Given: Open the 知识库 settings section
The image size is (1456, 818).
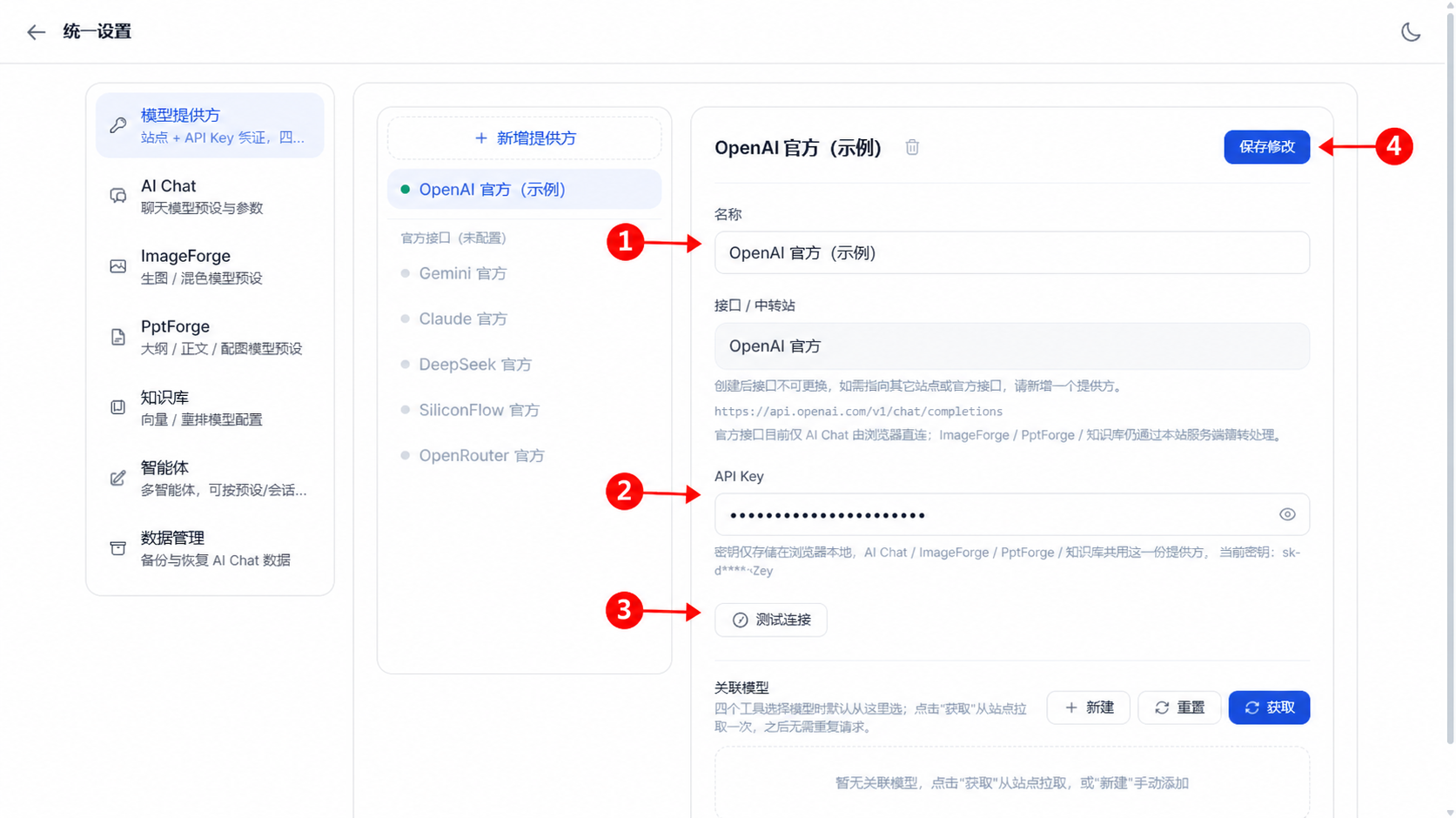Looking at the screenshot, I should point(210,407).
